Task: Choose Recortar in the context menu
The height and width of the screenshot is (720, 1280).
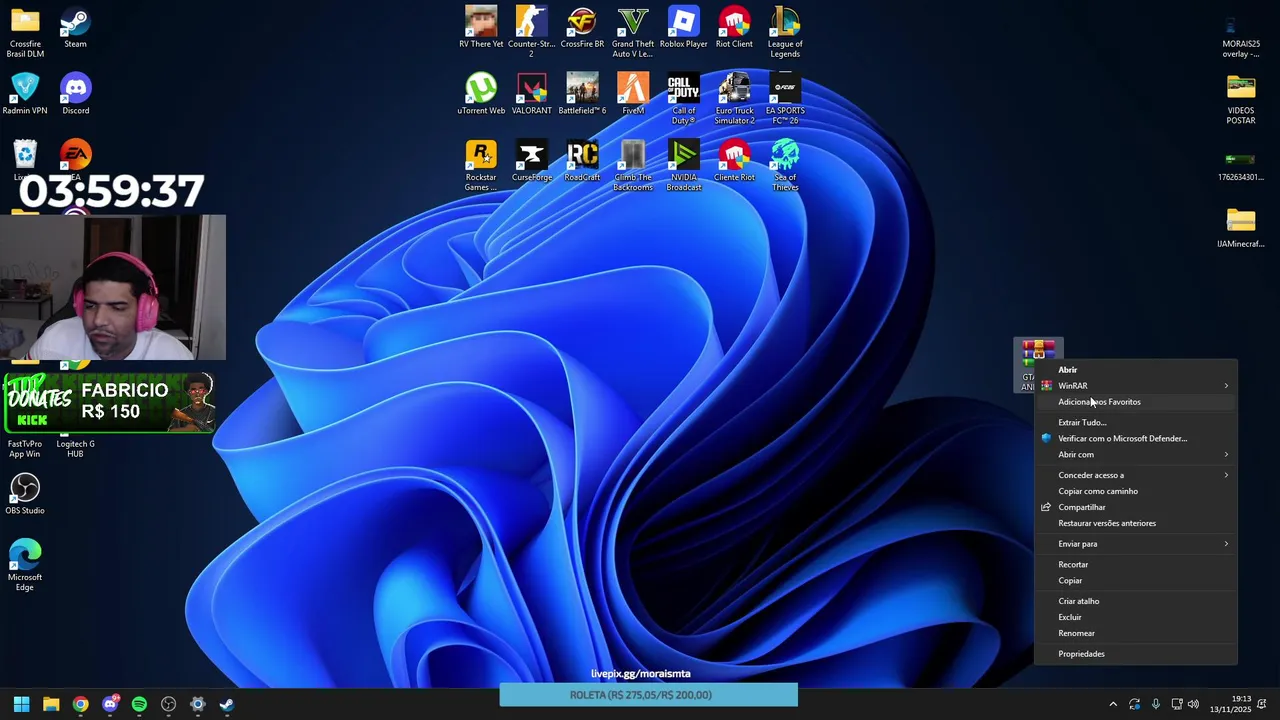Action: [1136, 565]
